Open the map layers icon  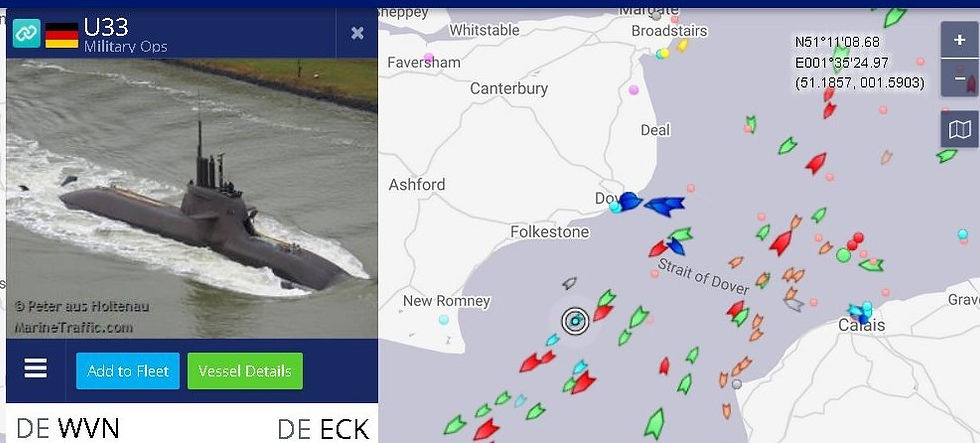pyautogui.click(x=959, y=130)
